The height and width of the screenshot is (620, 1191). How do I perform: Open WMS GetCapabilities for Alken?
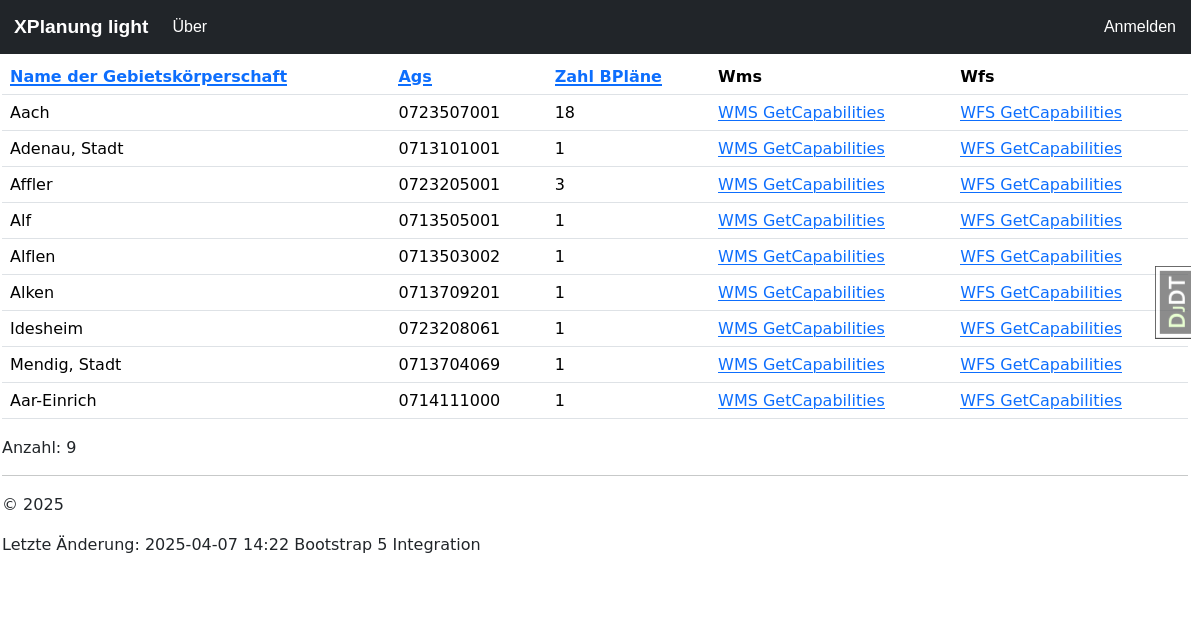click(801, 293)
